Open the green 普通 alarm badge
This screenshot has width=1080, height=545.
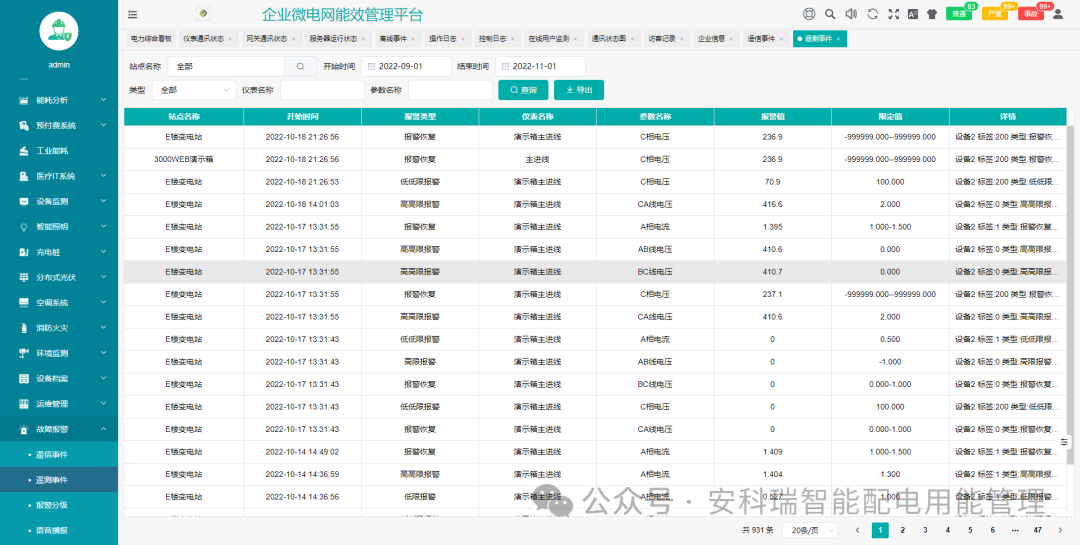[x=961, y=12]
